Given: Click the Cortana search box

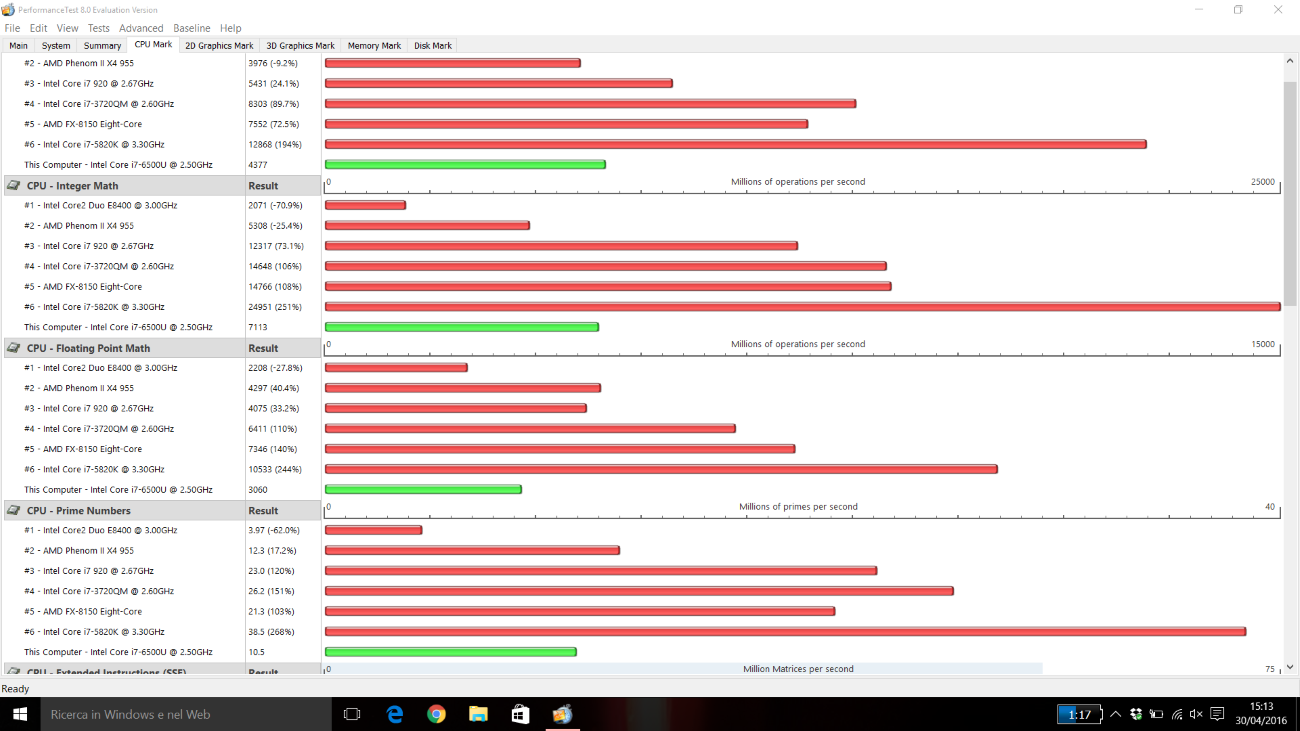Looking at the screenshot, I should pyautogui.click(x=185, y=714).
